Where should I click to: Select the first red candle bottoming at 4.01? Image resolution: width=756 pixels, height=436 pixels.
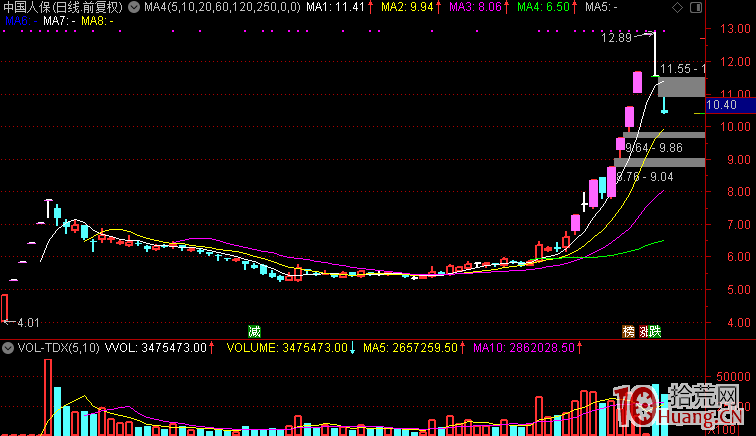pyautogui.click(x=4, y=308)
